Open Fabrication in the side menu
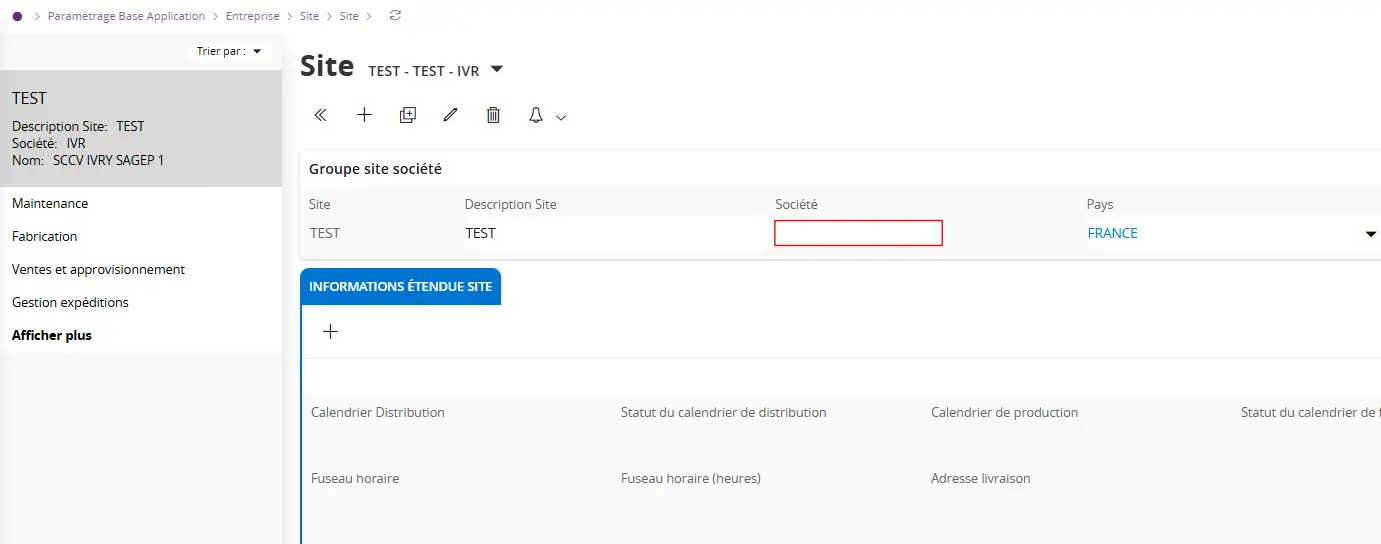This screenshot has width=1381, height=544. click(x=45, y=236)
